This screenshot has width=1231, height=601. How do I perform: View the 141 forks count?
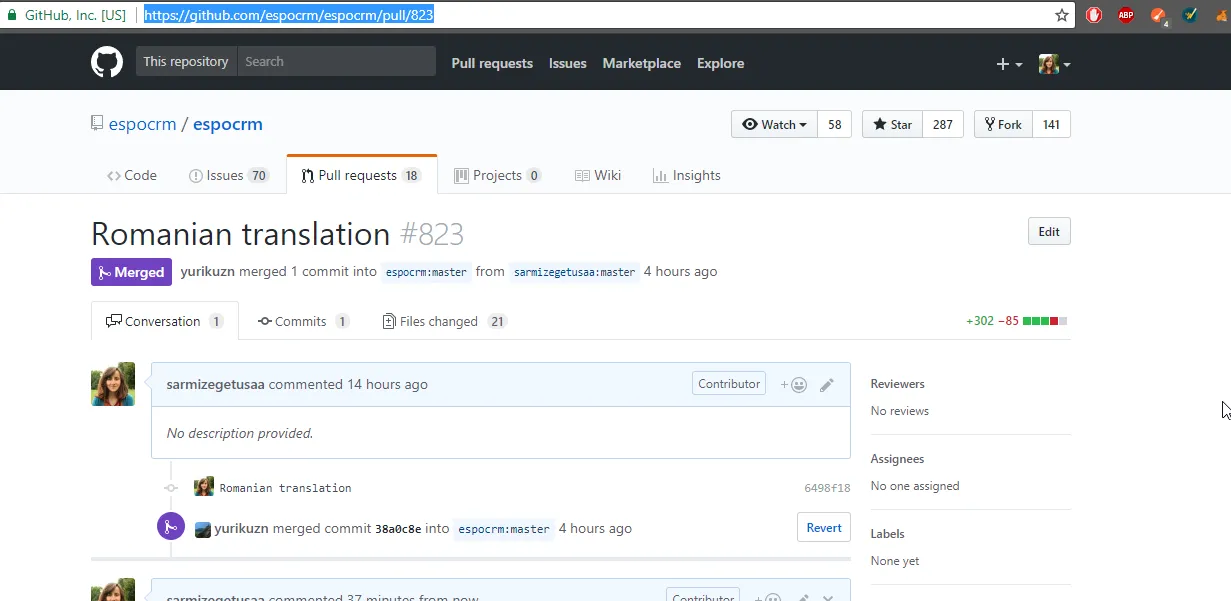(1051, 124)
